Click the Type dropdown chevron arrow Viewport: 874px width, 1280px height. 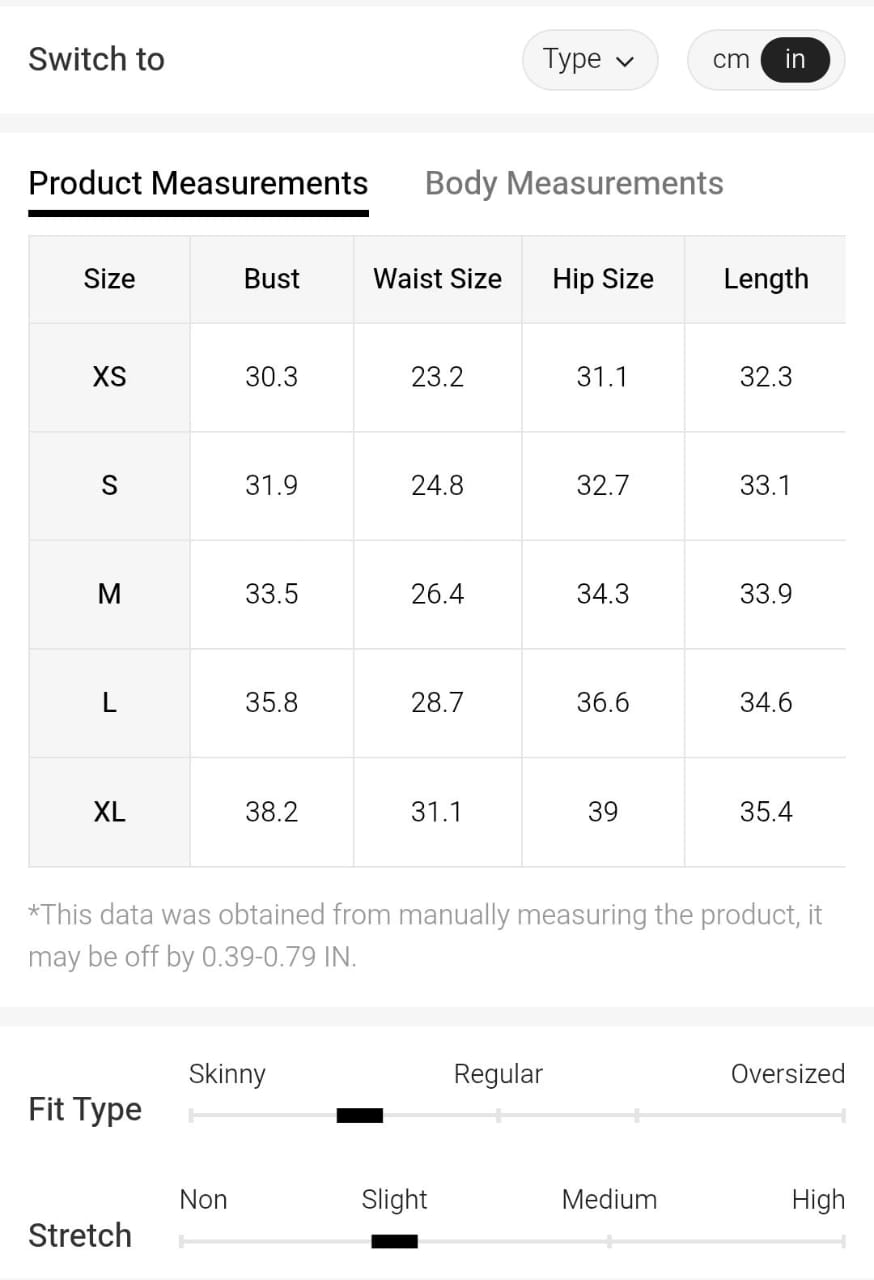tap(626, 62)
